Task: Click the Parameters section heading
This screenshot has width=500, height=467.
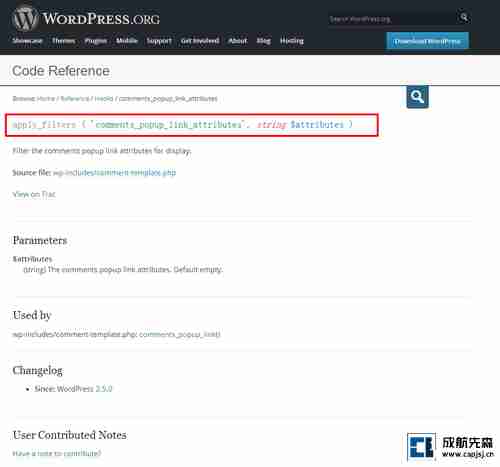Action: pyautogui.click(x=40, y=240)
